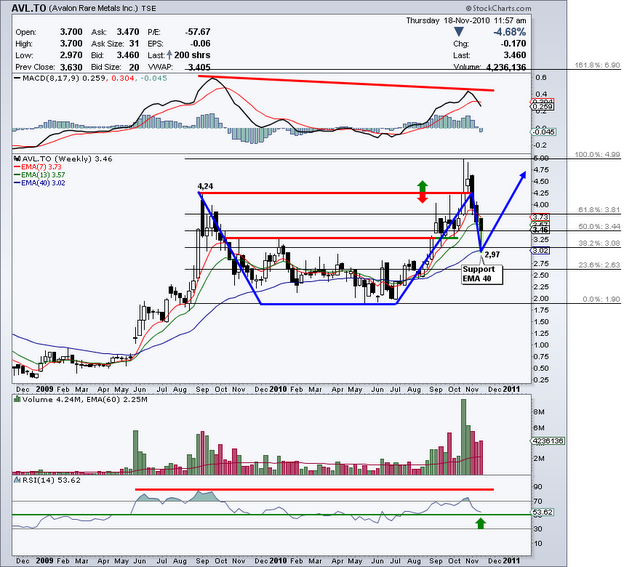Viewport: 640px width, 567px height.
Task: Open the StockCharts.com credit link
Action: tap(498, 8)
